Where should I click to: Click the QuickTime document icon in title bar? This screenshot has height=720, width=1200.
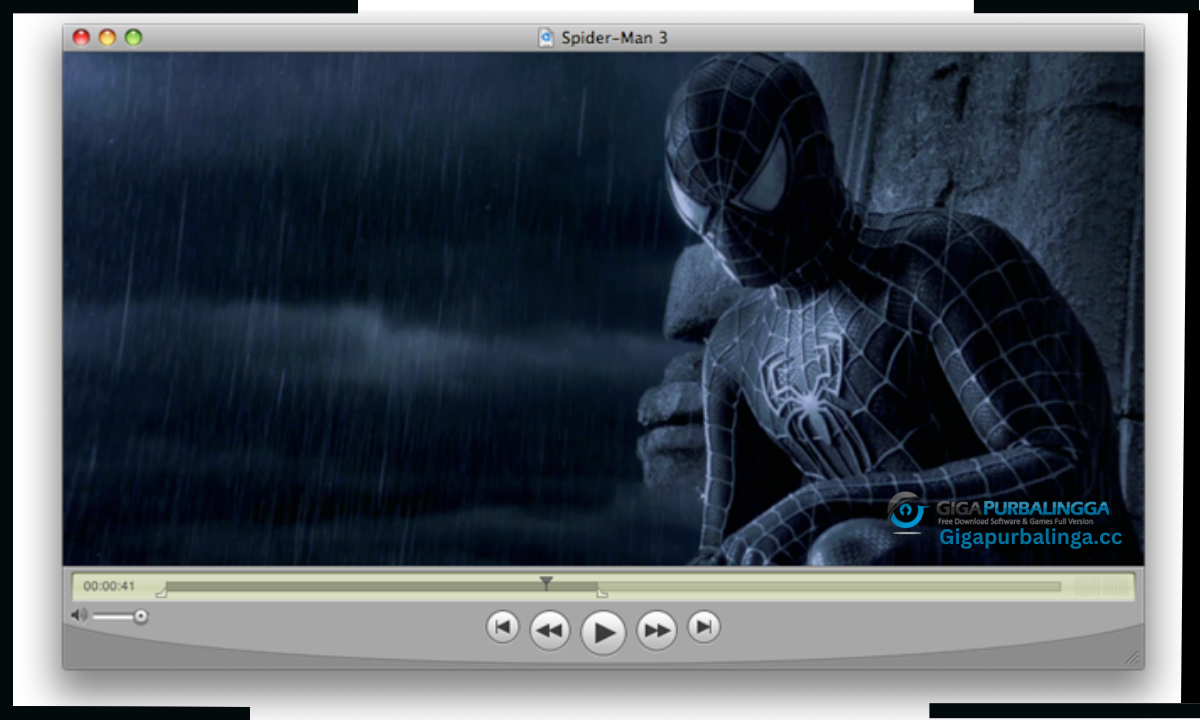pos(546,38)
